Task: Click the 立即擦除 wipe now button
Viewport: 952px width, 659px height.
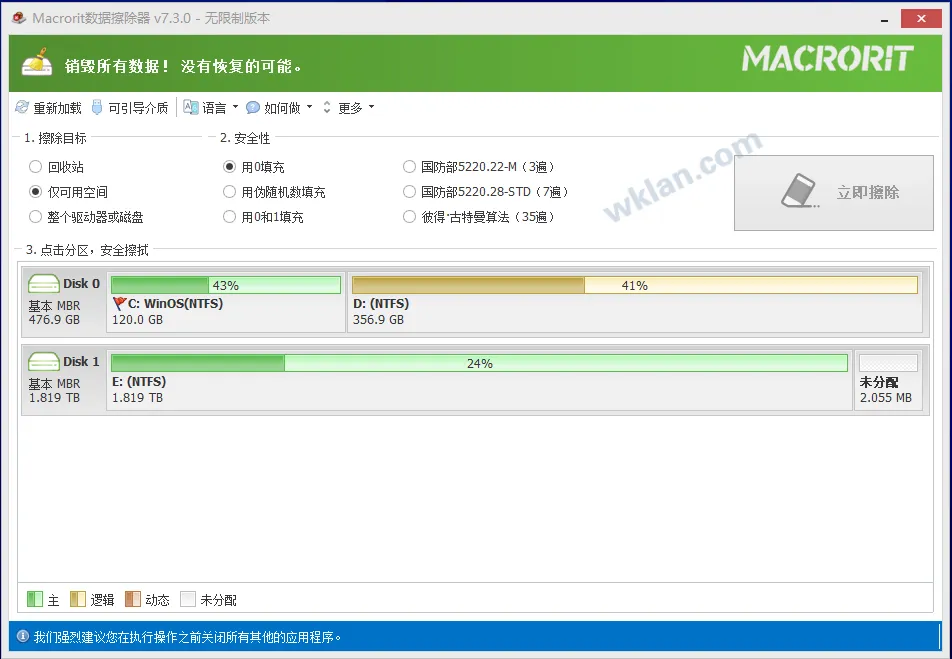Action: 834,193
